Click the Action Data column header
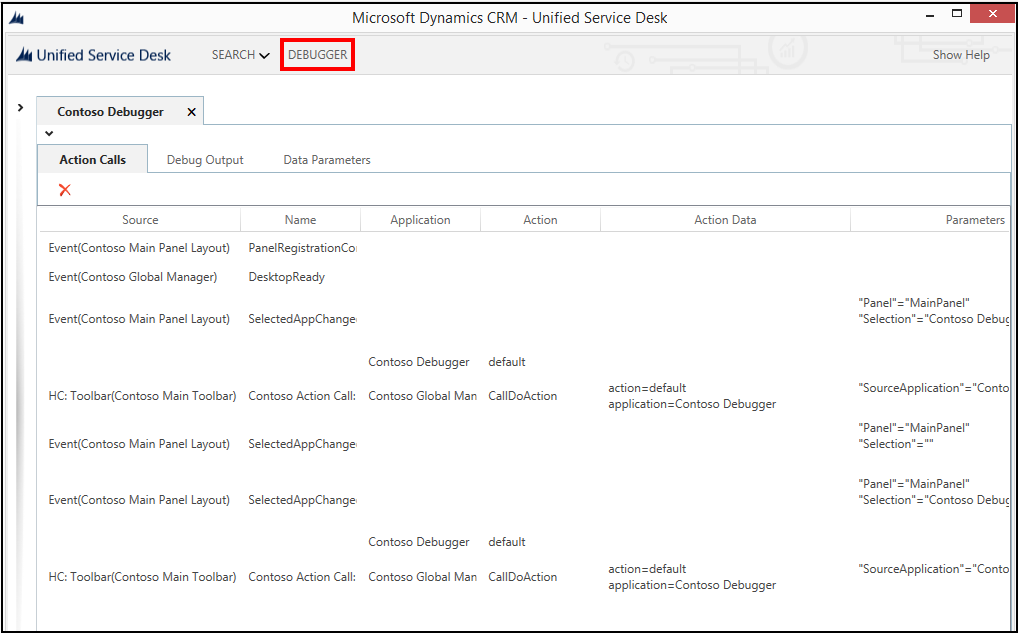The image size is (1018, 633). [x=725, y=219]
